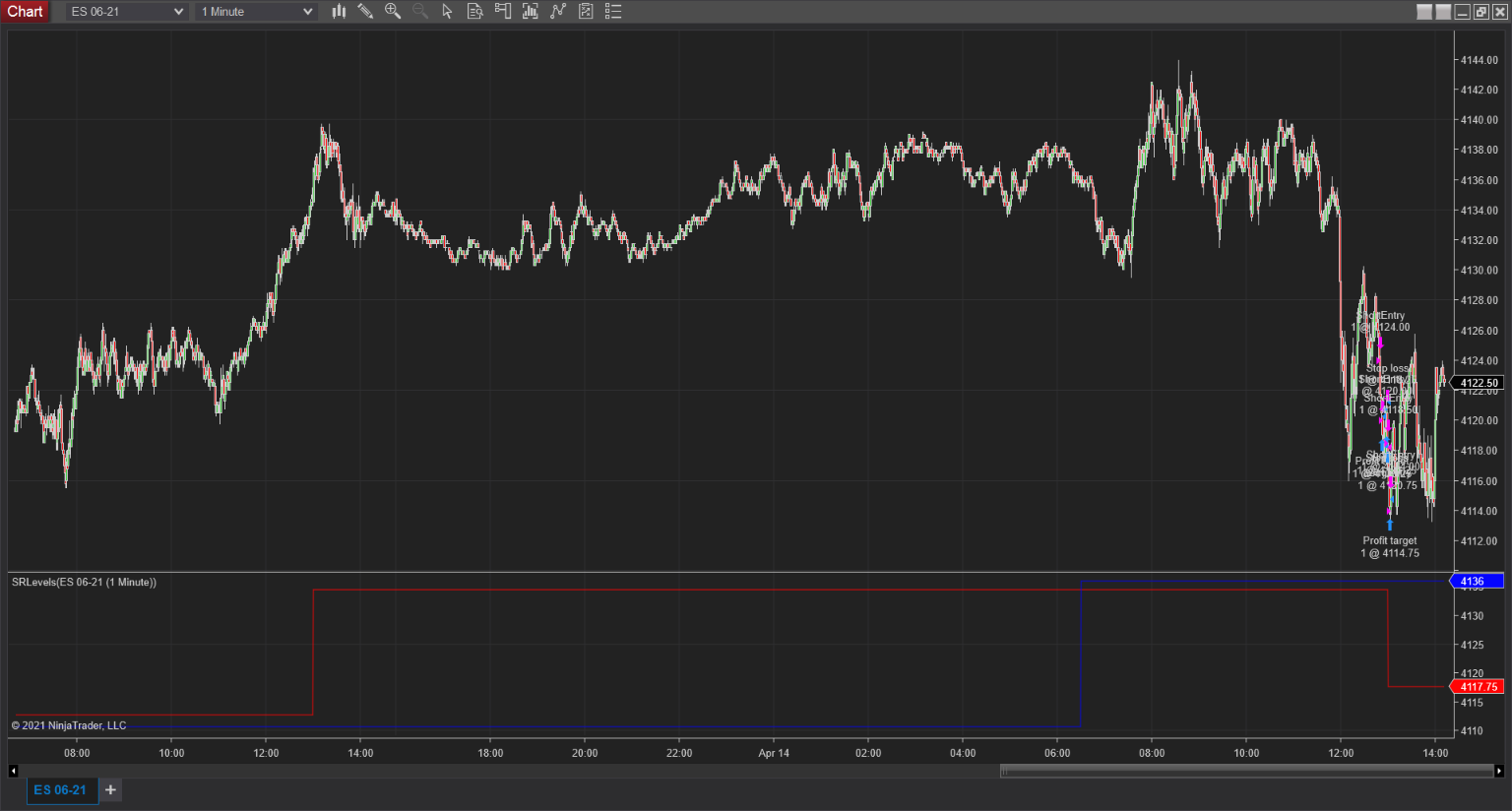Open the 1 Minute interval dropdown
The height and width of the screenshot is (811, 1512).
(x=257, y=12)
